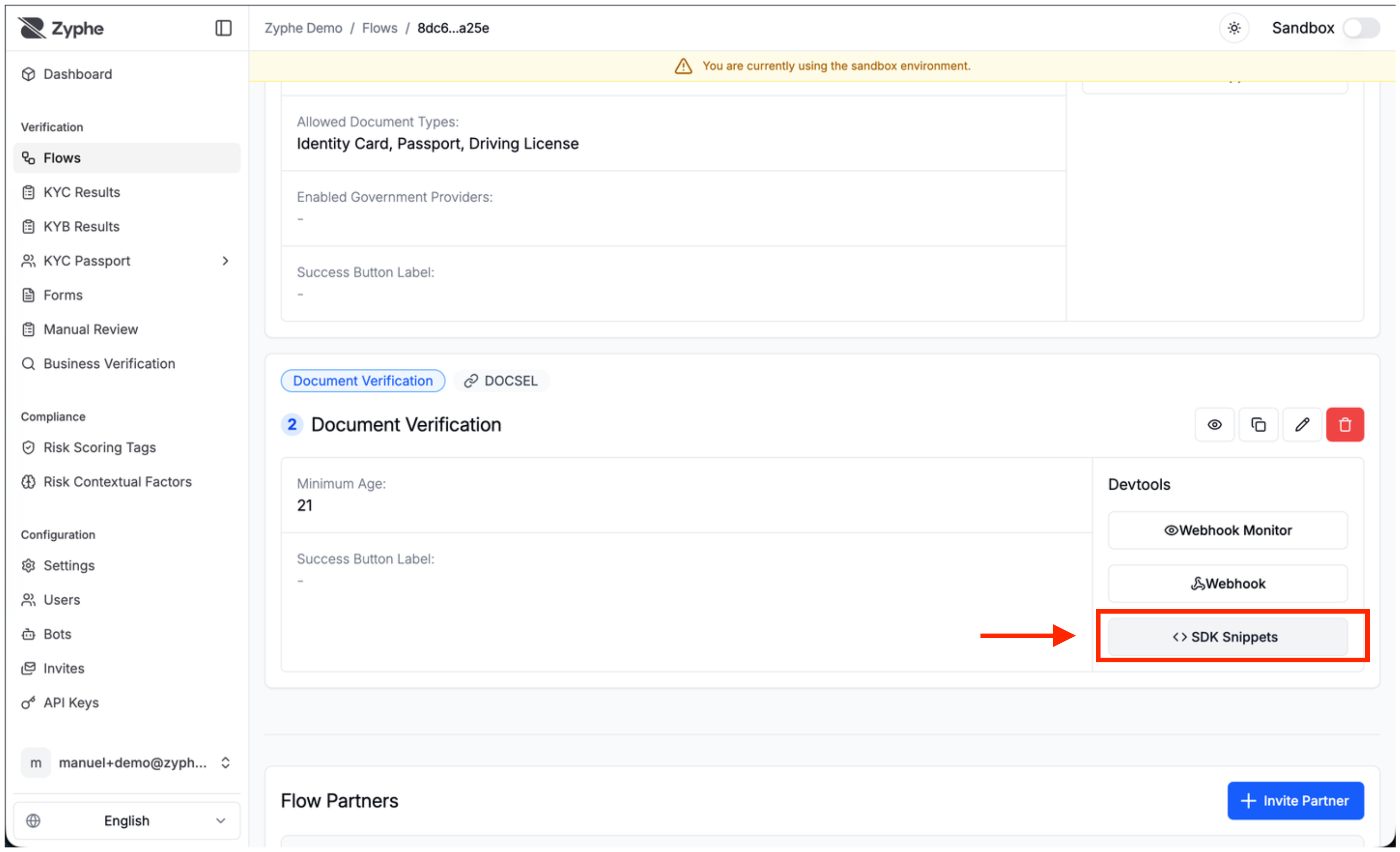Open the Webhook devtool button
This screenshot has height=852, width=1400.
tap(1227, 584)
